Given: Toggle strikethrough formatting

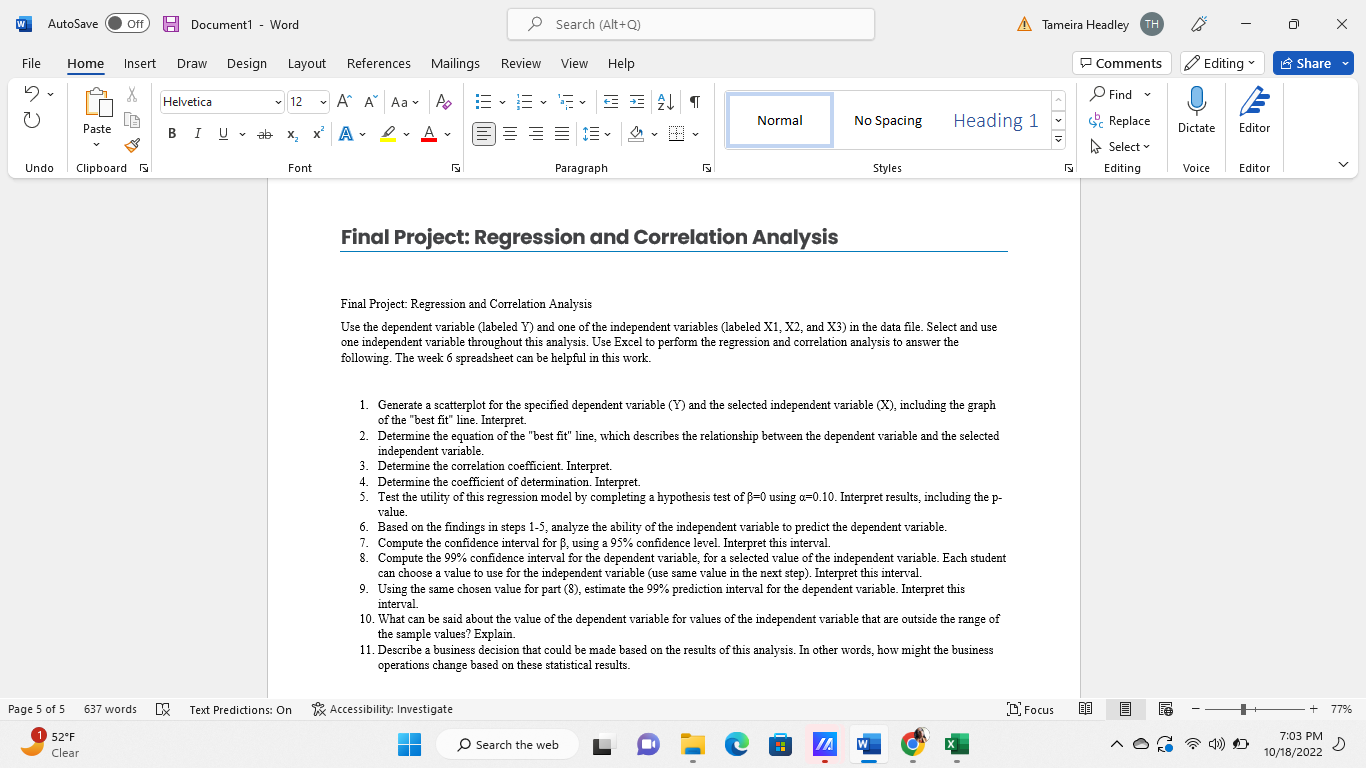Looking at the screenshot, I should pos(265,133).
